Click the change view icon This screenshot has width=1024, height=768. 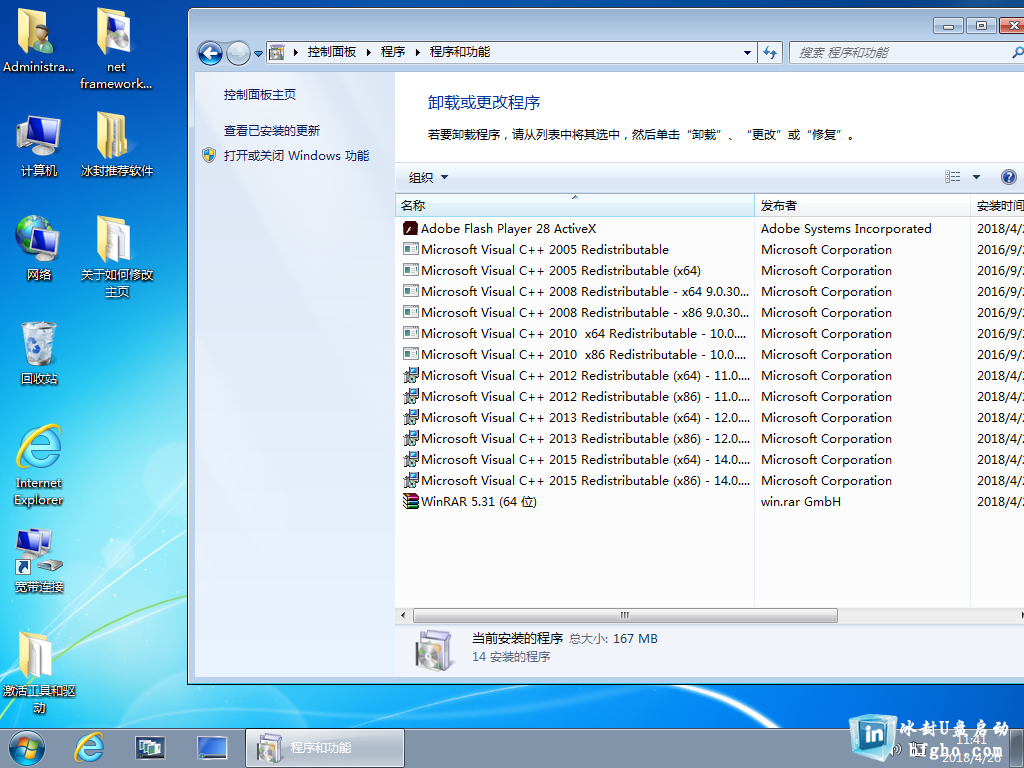click(953, 176)
